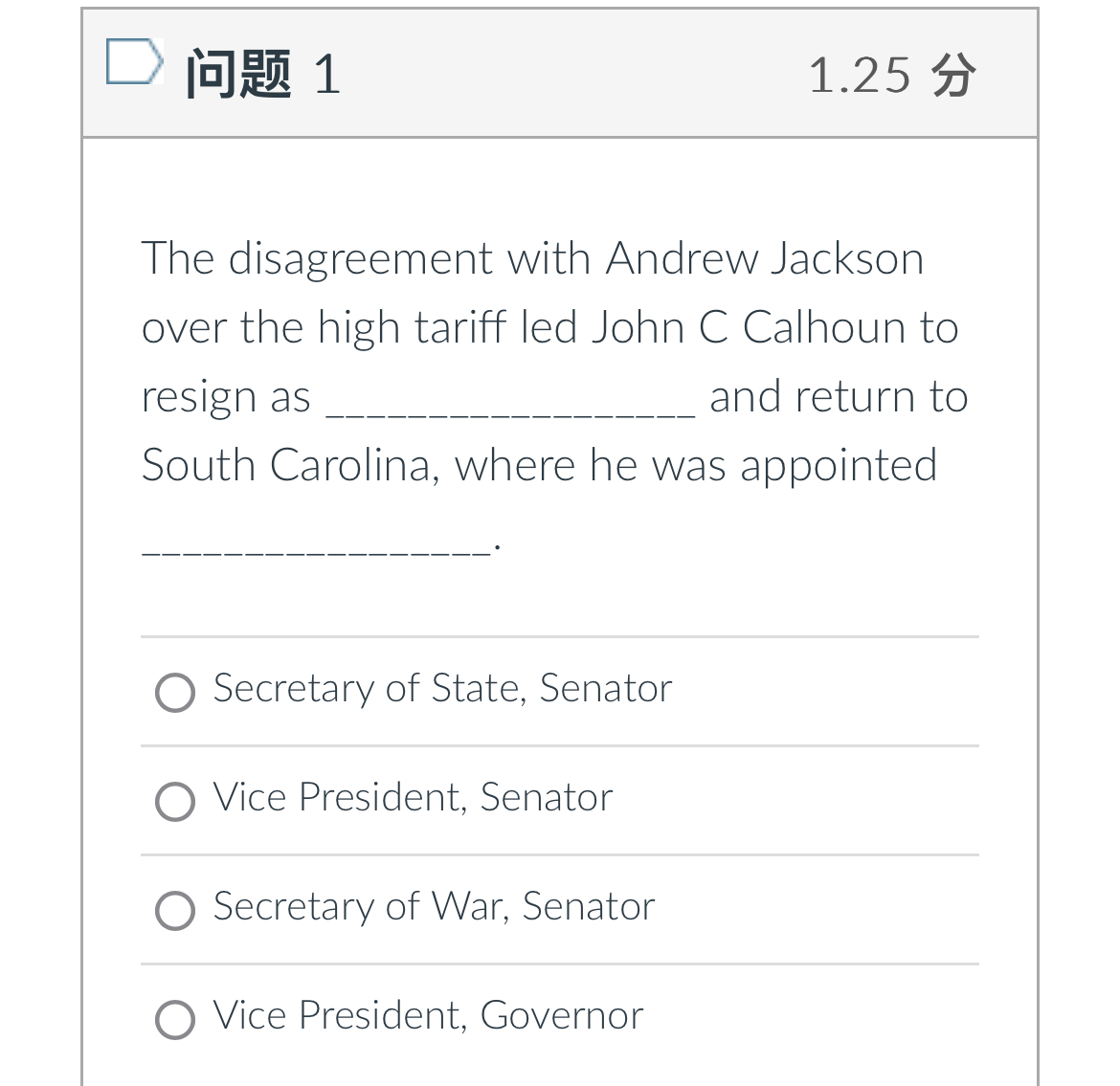Click the answer text "Secretary of War, Senator"

point(433,907)
